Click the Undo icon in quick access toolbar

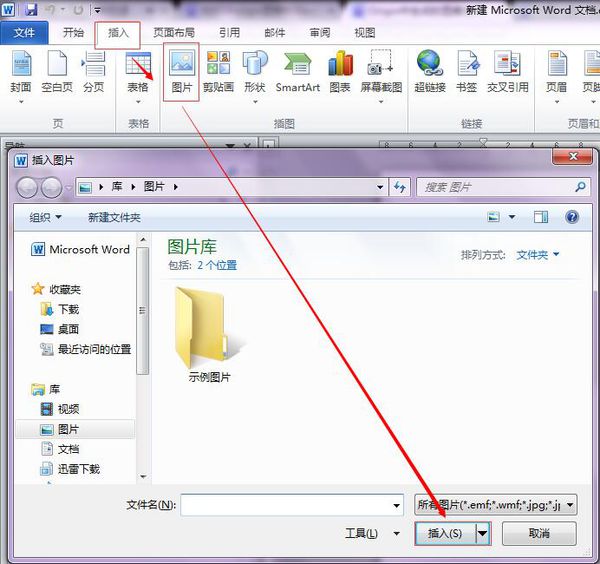(x=50, y=10)
